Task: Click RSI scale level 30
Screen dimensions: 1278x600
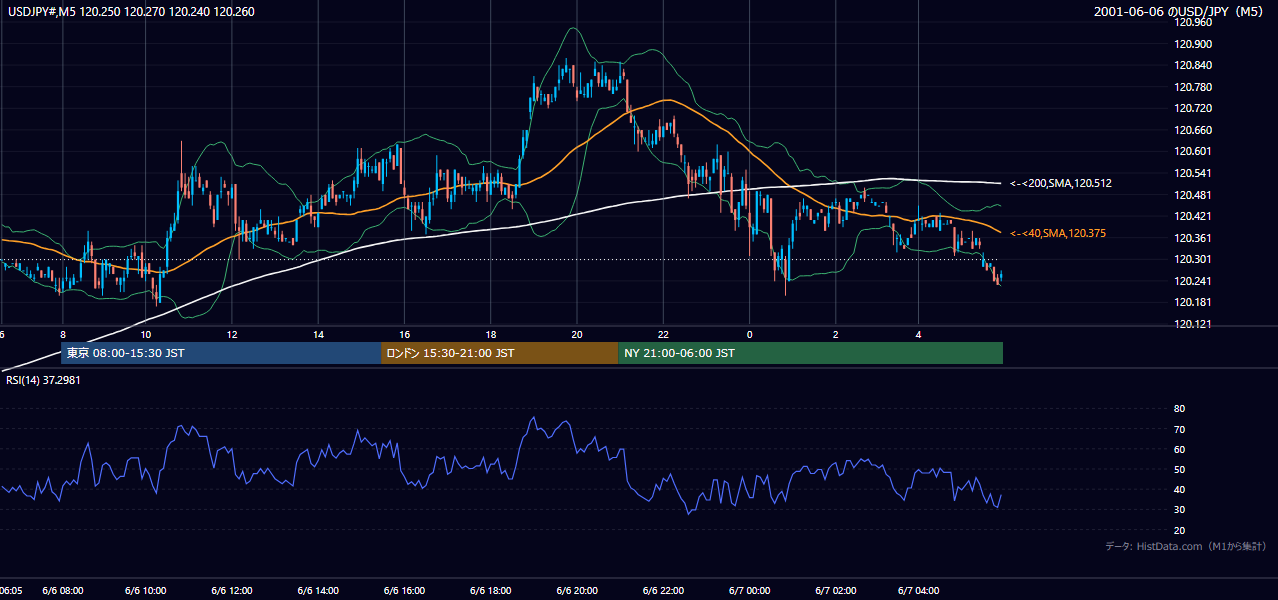Action: [1180, 509]
